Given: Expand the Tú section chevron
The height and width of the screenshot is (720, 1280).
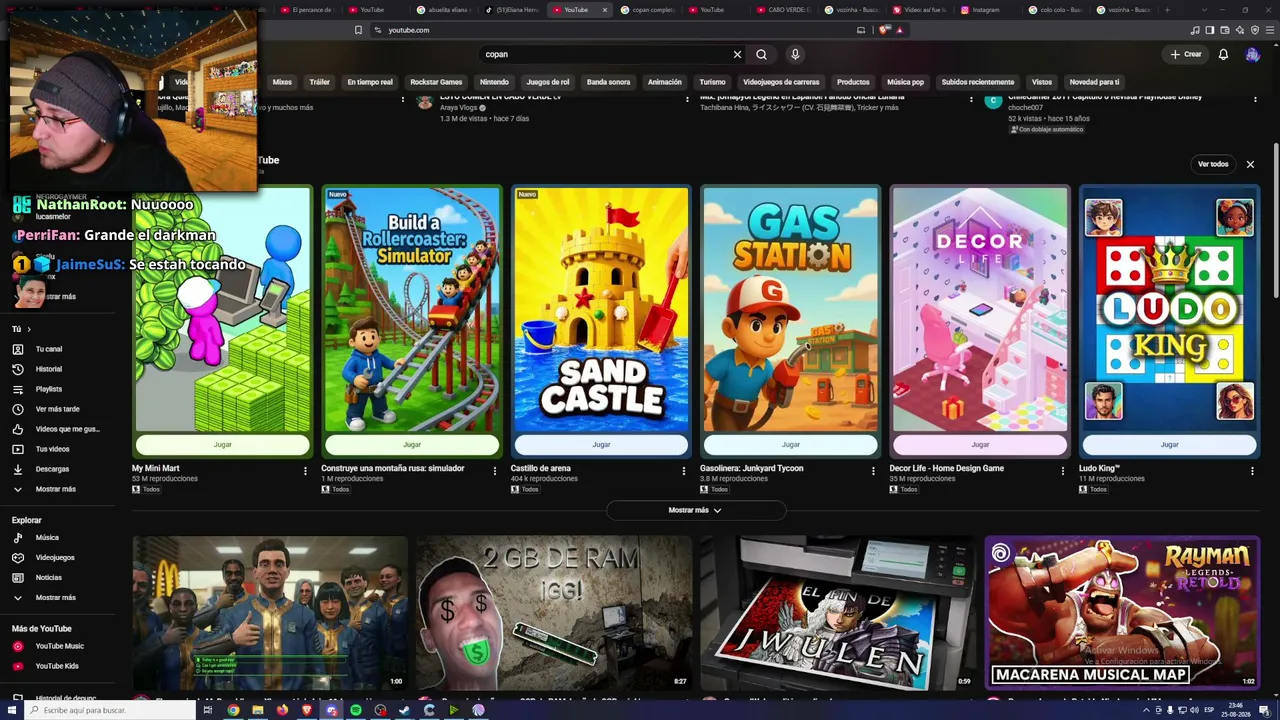Looking at the screenshot, I should [x=29, y=329].
